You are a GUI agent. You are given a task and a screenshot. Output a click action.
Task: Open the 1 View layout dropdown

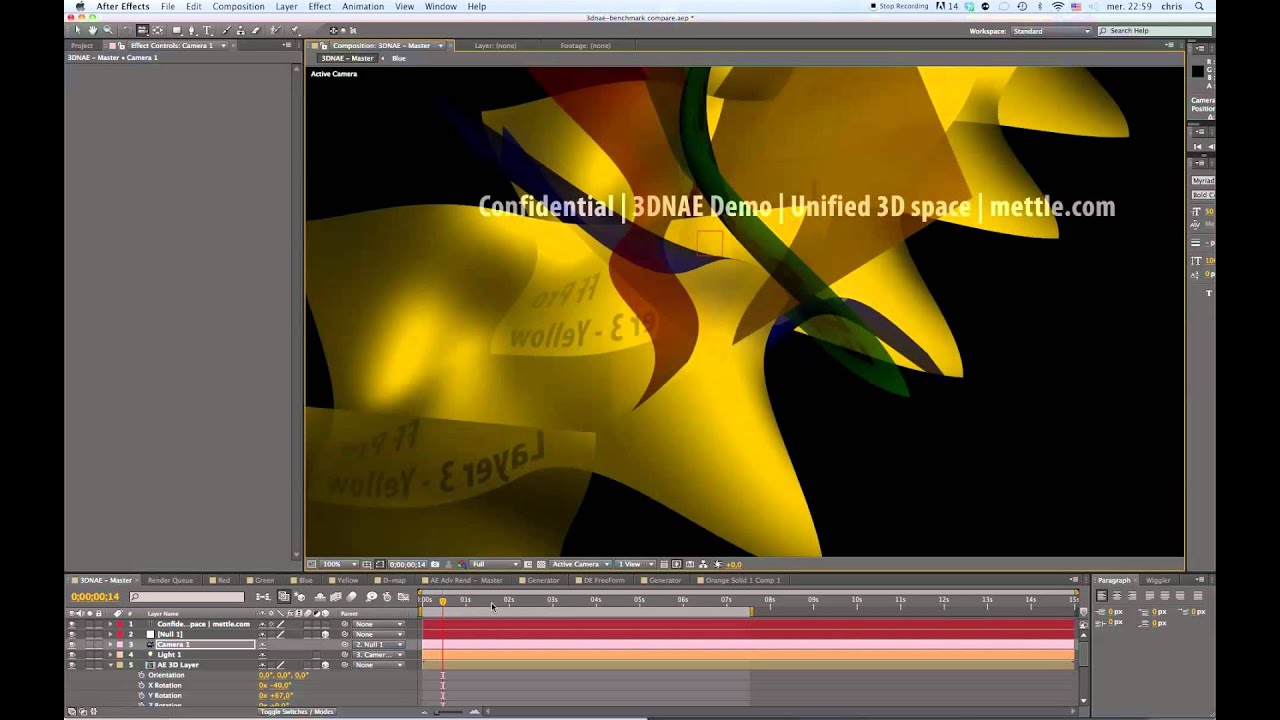635,564
